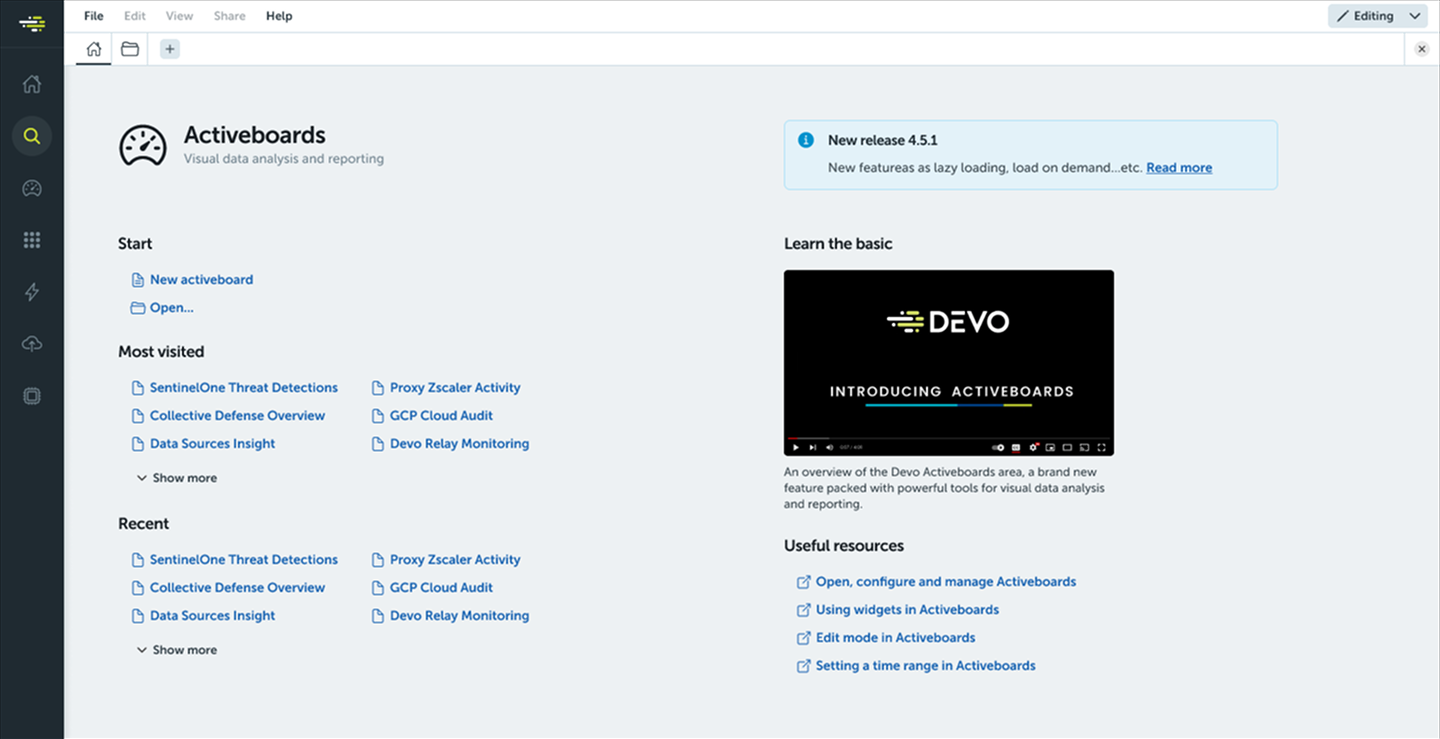The width and height of the screenshot is (1440, 739).
Task: Open the File menu
Action: click(x=93, y=15)
